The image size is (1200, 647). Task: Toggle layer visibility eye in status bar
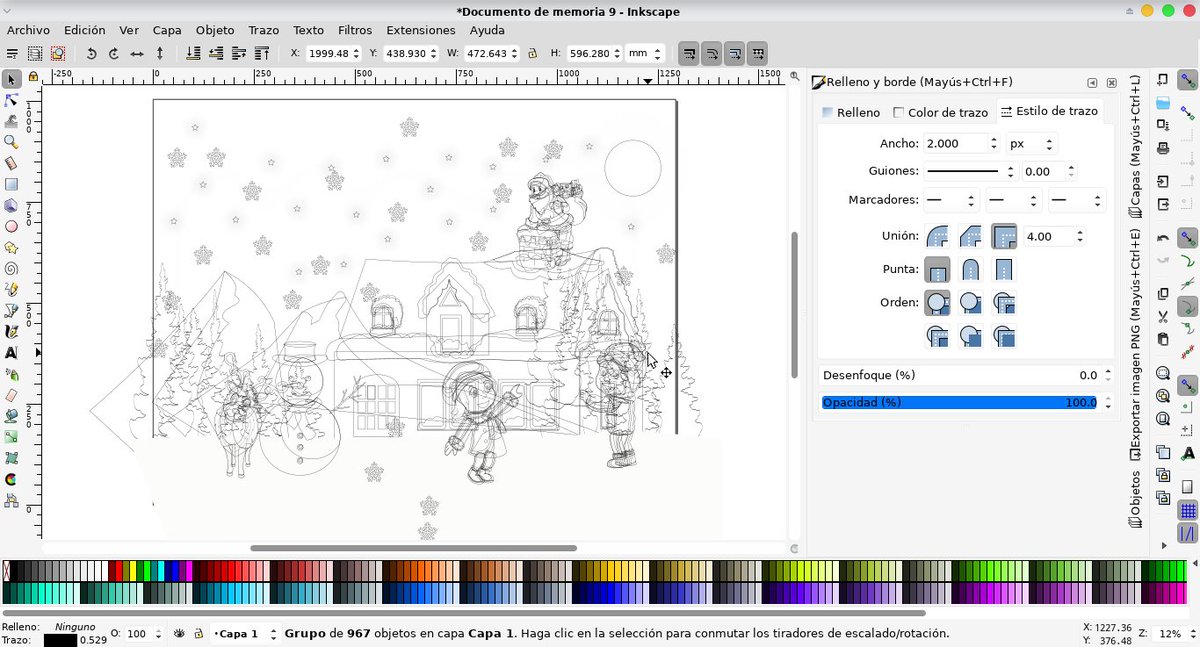tap(180, 633)
